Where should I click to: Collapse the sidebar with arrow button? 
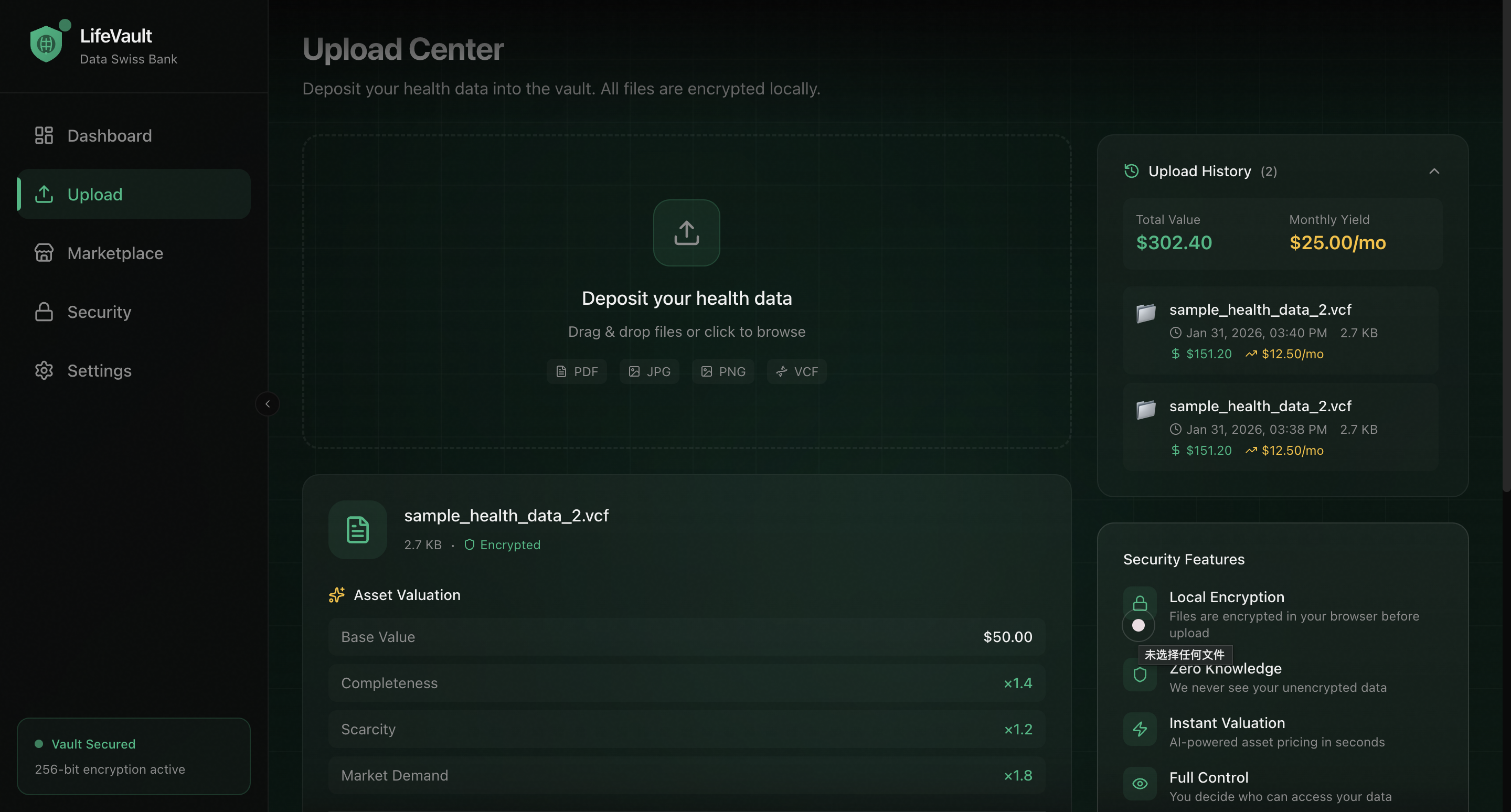pyautogui.click(x=268, y=404)
